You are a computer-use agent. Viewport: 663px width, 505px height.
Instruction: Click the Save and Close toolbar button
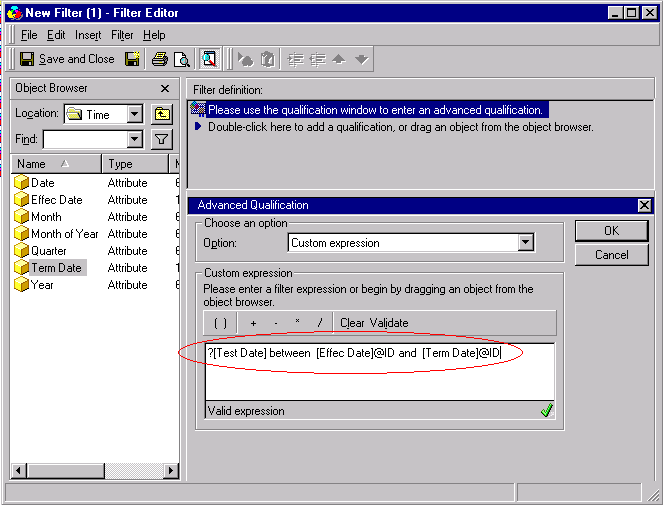pos(68,59)
